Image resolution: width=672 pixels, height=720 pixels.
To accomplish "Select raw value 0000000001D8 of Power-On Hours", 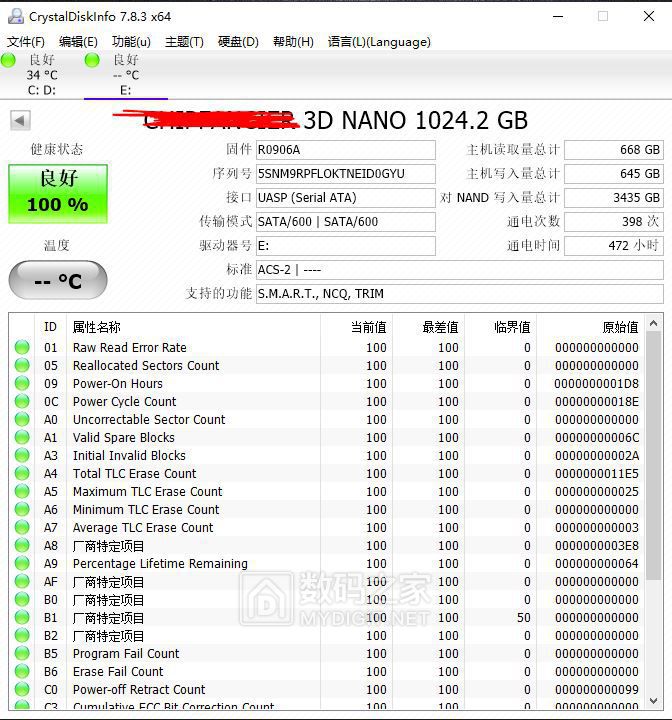I will pyautogui.click(x=596, y=384).
